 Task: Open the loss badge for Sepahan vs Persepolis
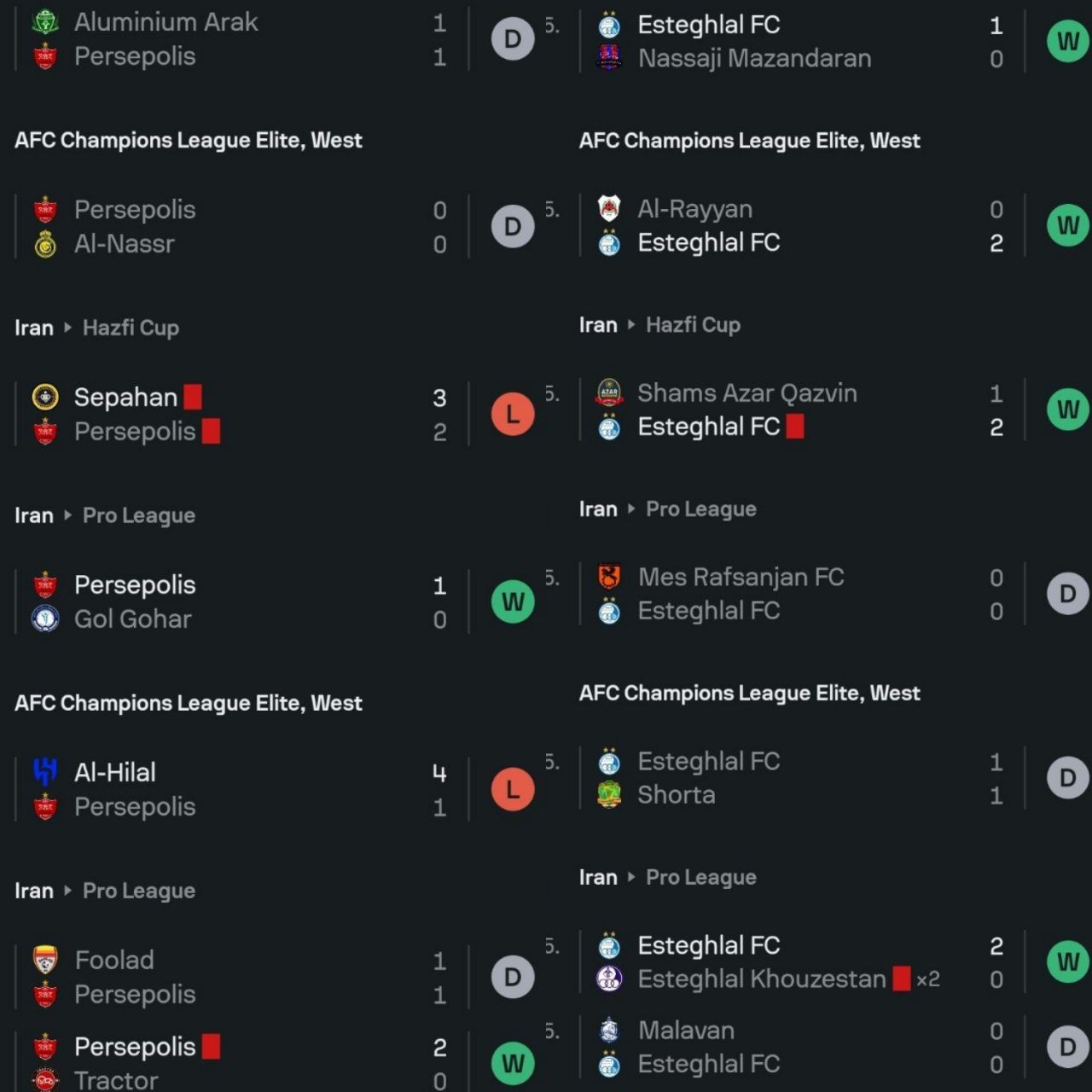click(513, 414)
